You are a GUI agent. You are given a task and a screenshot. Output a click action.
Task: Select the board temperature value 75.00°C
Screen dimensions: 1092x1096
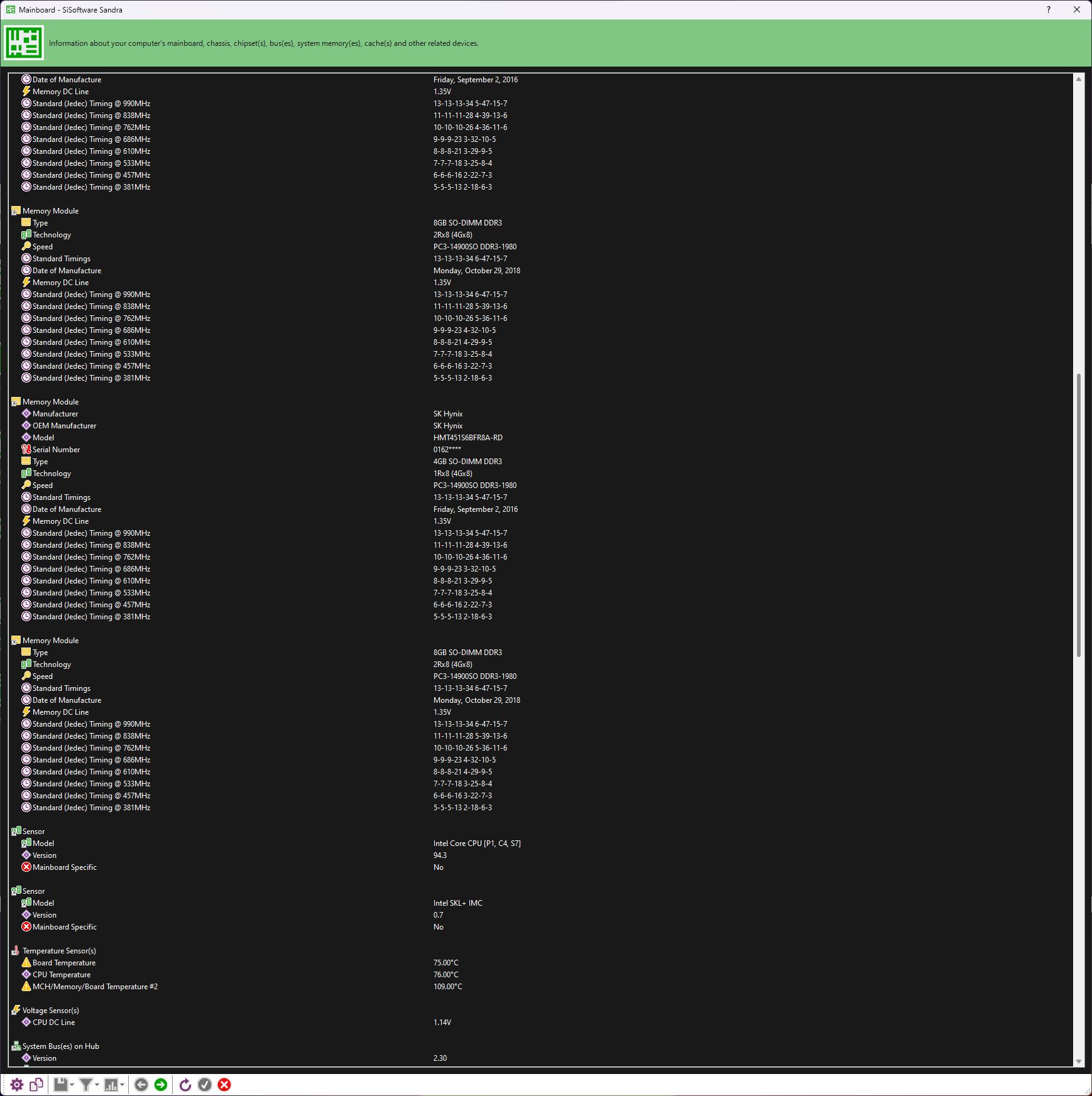(445, 963)
